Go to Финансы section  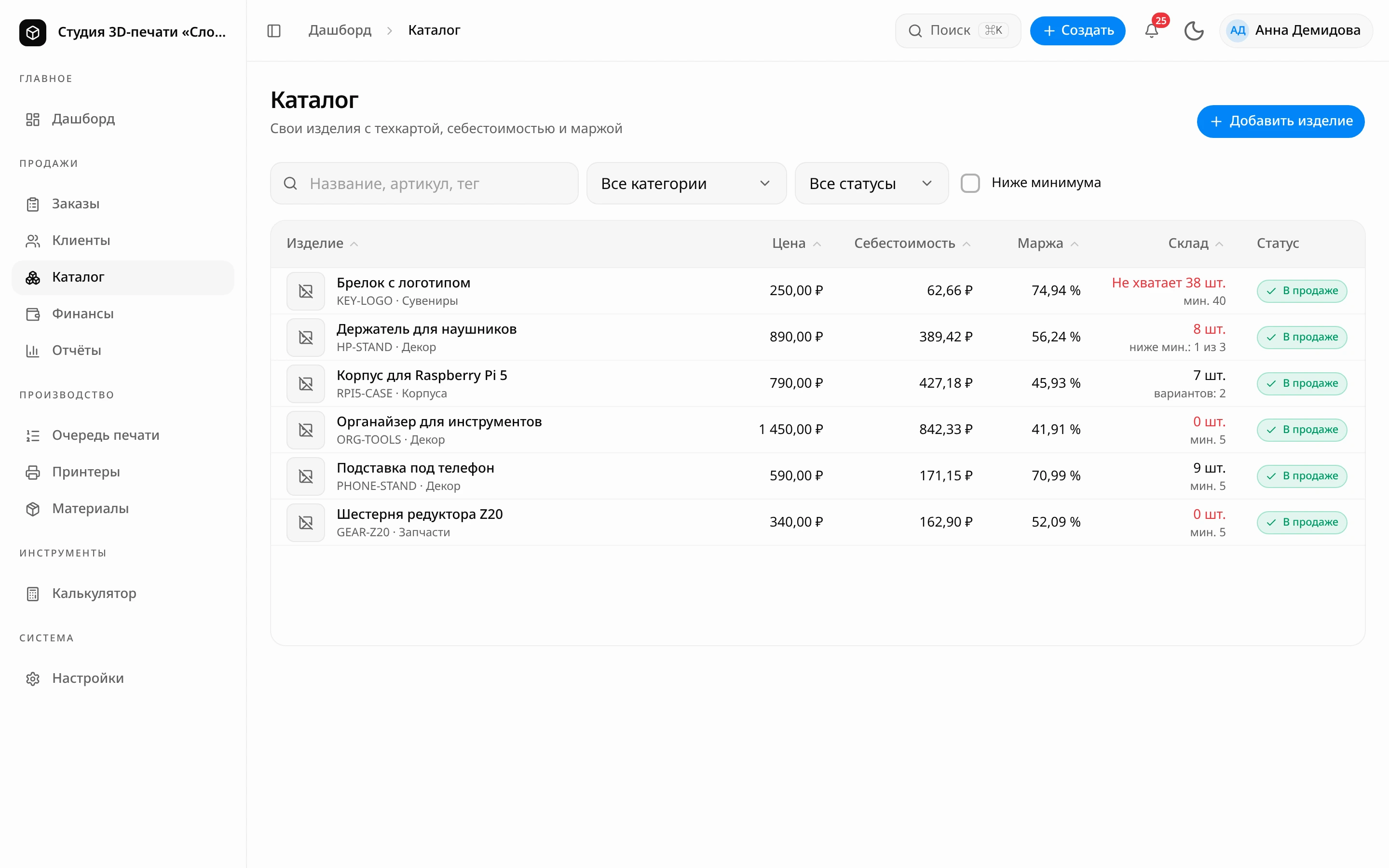pos(123,314)
